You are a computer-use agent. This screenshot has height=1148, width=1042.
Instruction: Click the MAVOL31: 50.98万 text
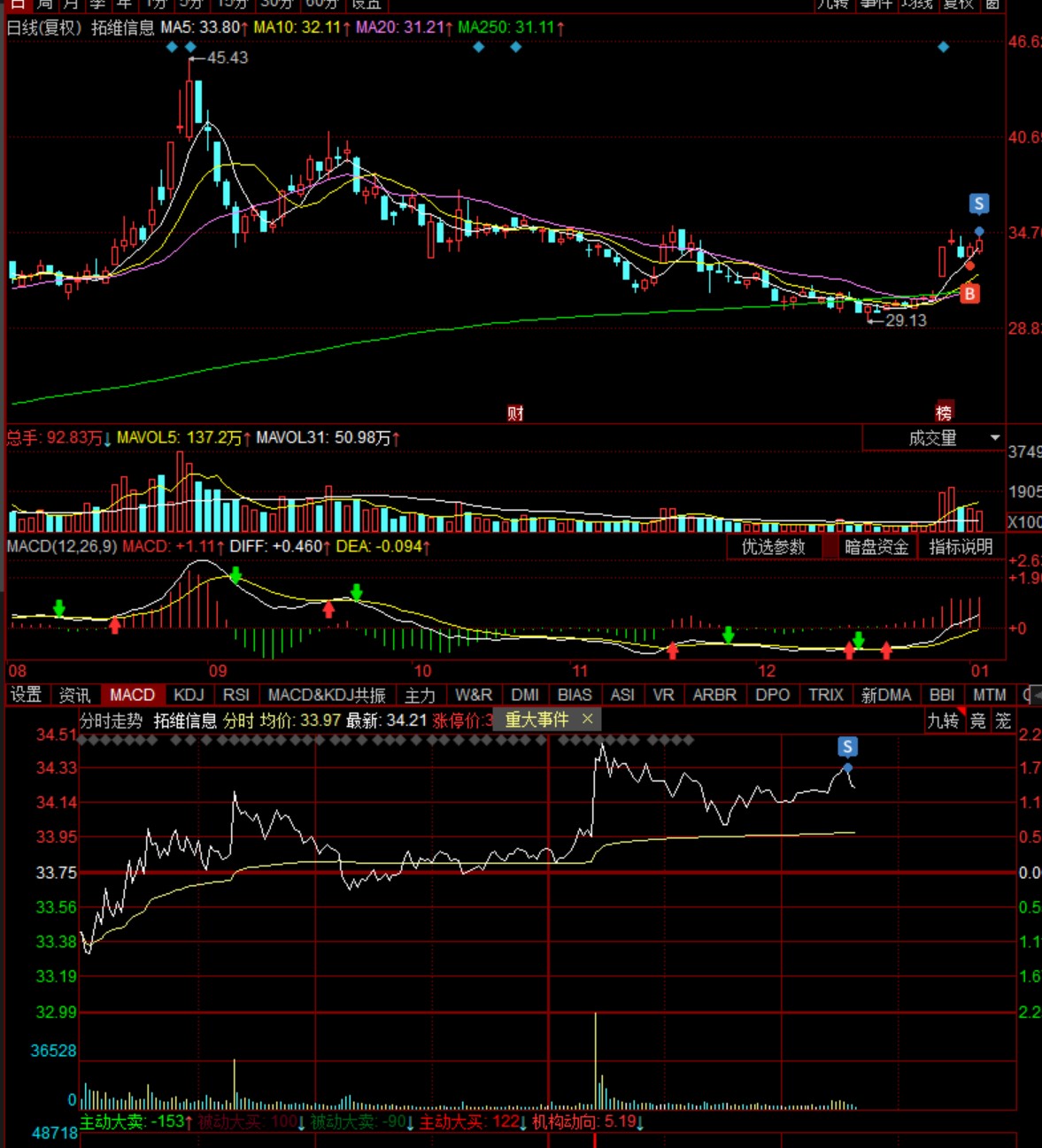tap(328, 438)
